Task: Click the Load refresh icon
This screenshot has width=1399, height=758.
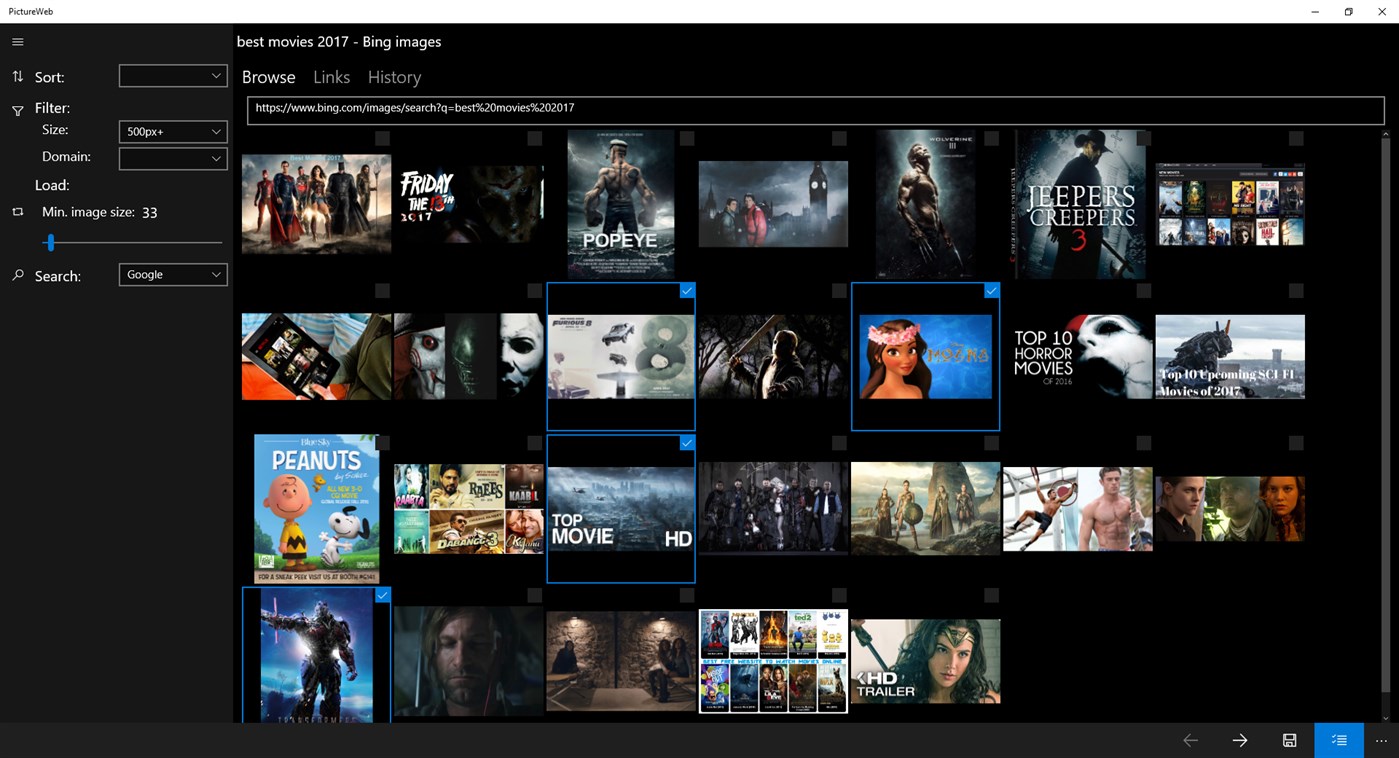Action: 17,212
